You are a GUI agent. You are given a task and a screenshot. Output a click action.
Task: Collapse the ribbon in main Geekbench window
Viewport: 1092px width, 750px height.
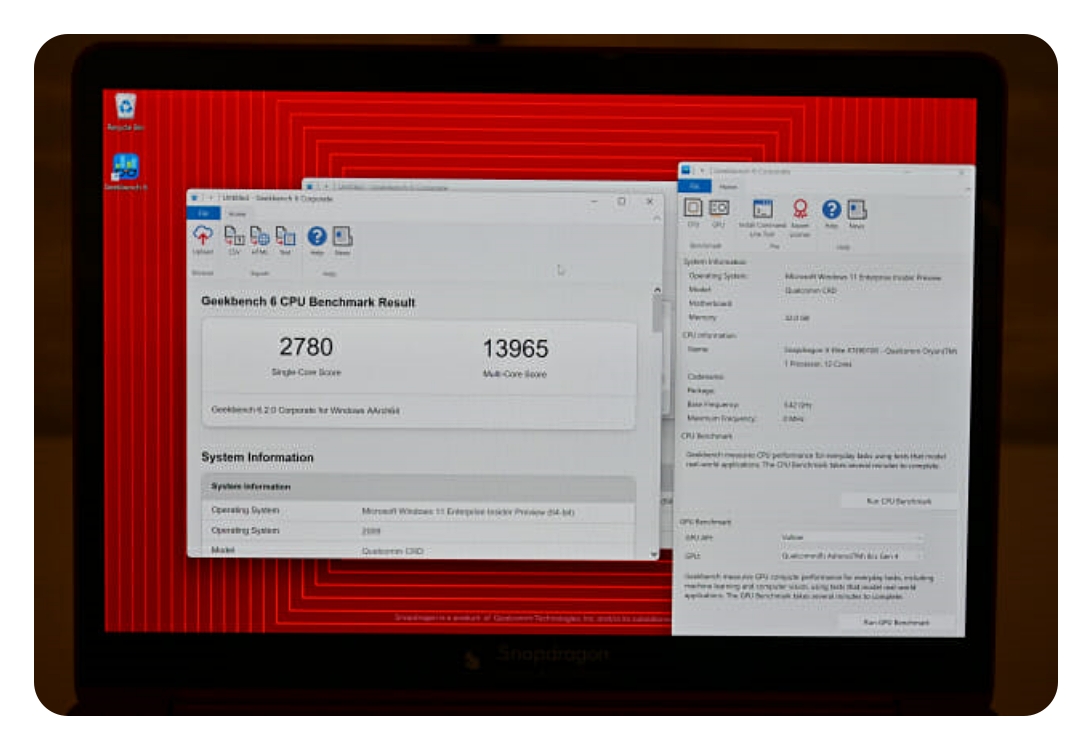click(967, 189)
